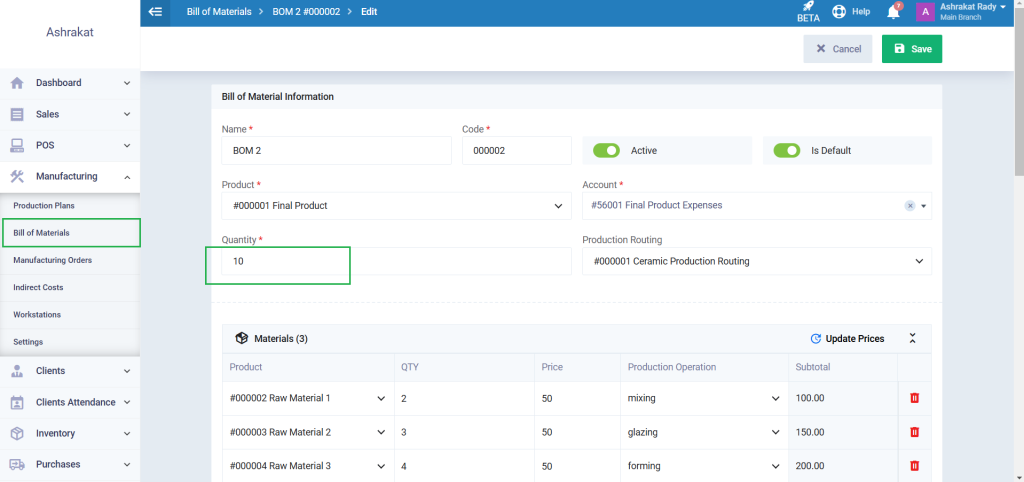Click the Purchases truck icon
The width and height of the screenshot is (1024, 482).
tap(17, 464)
